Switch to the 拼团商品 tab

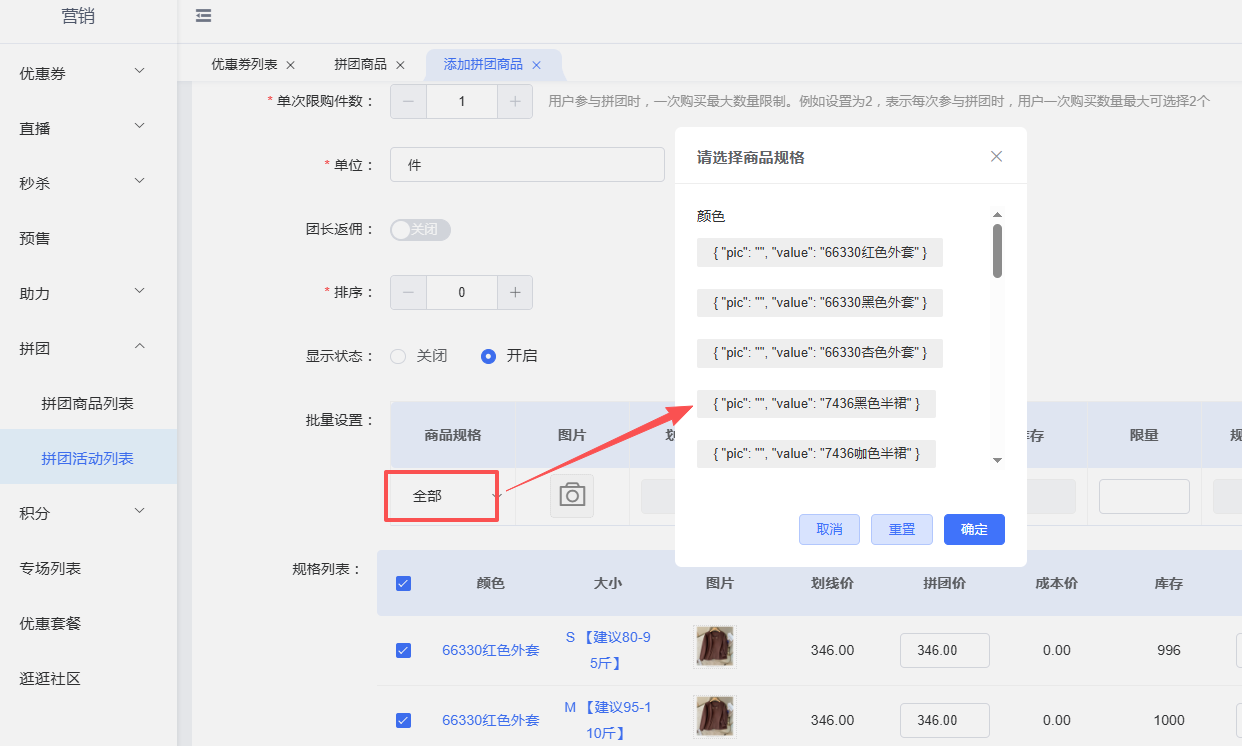click(360, 65)
